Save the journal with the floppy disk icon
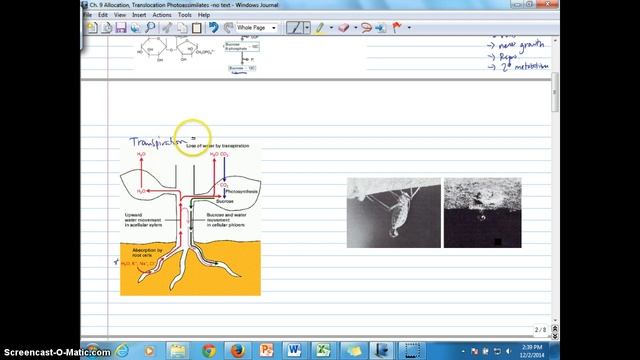This screenshot has height=360, width=640. pos(121,28)
